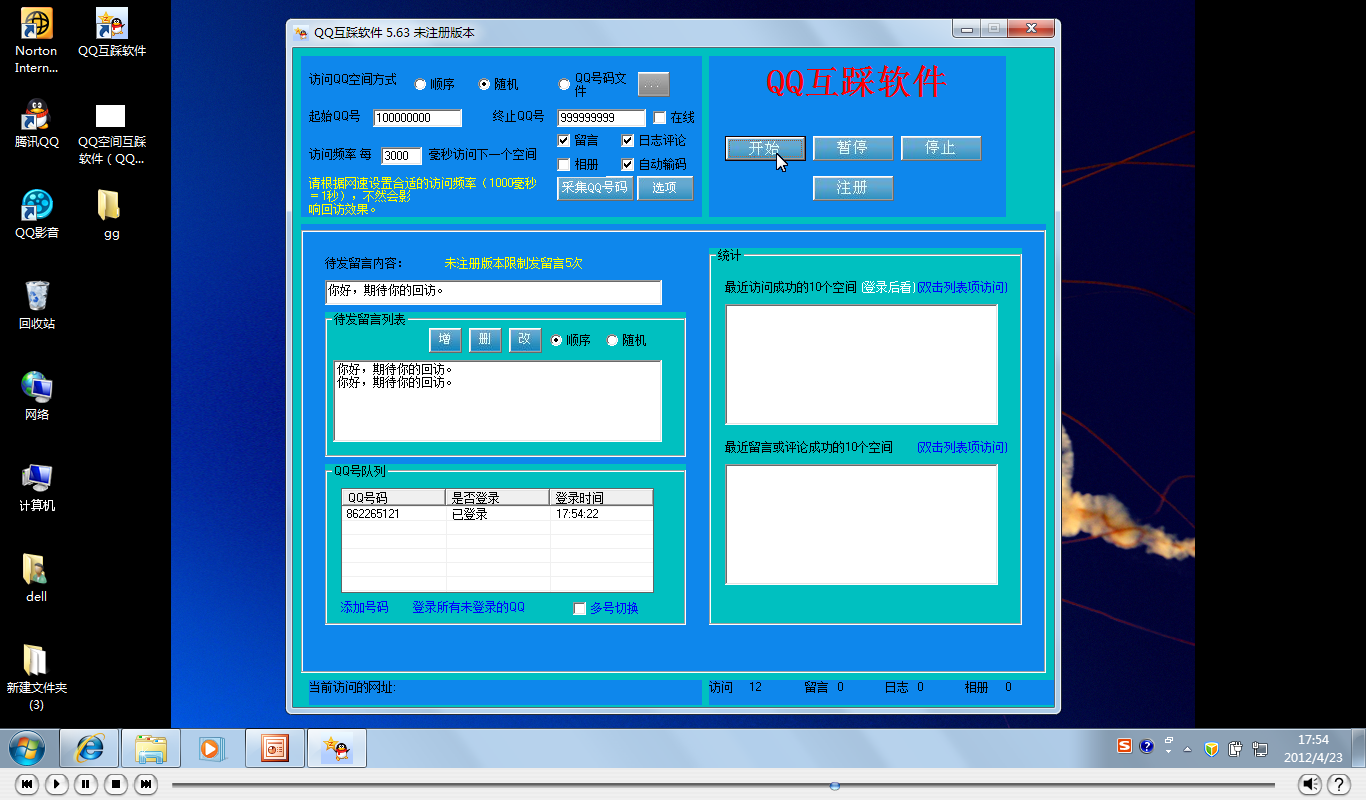Click the power plug tray icon
Image resolution: width=1366 pixels, height=800 pixels.
click(x=1236, y=748)
